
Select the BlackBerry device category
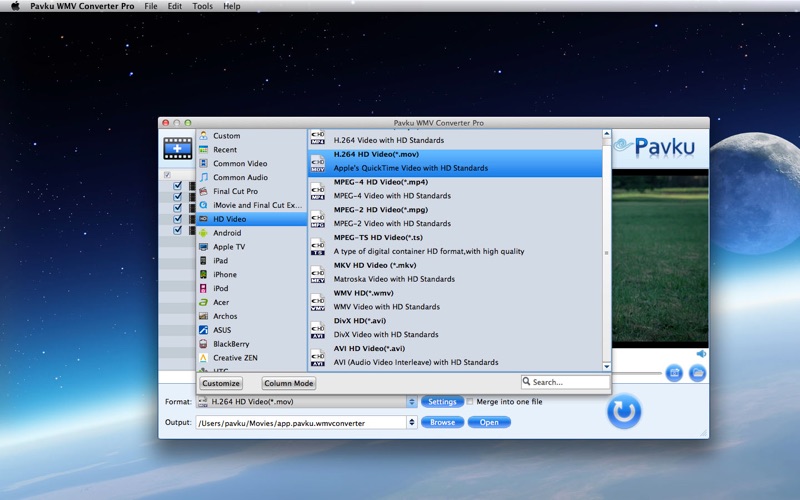(x=252, y=344)
